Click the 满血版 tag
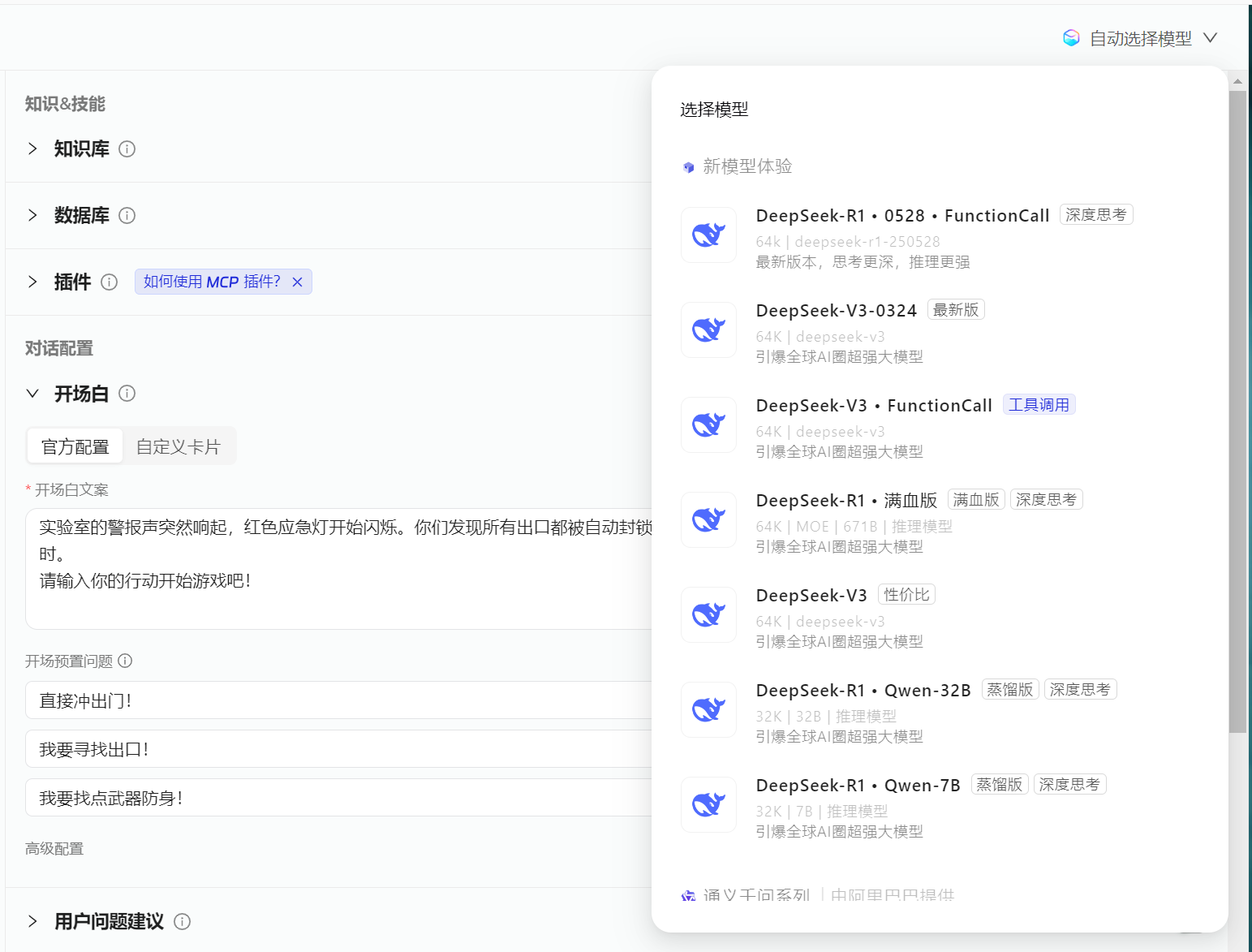Viewport: 1252px width, 952px height. coord(976,500)
